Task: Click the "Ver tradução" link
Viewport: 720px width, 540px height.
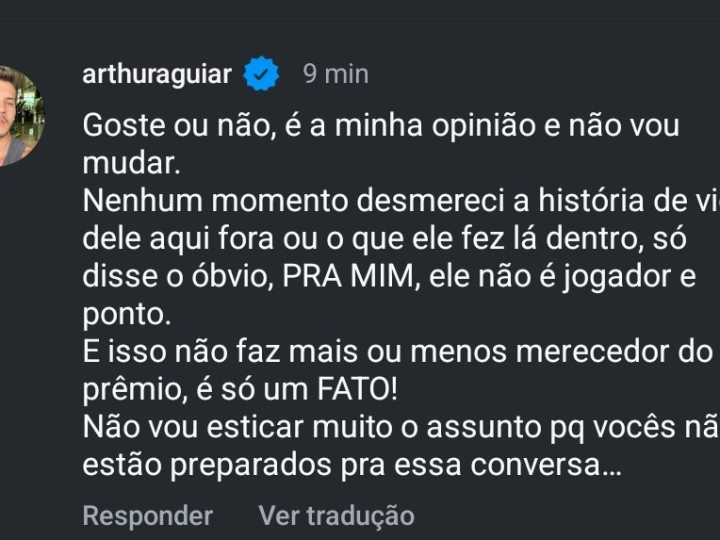Action: (336, 516)
